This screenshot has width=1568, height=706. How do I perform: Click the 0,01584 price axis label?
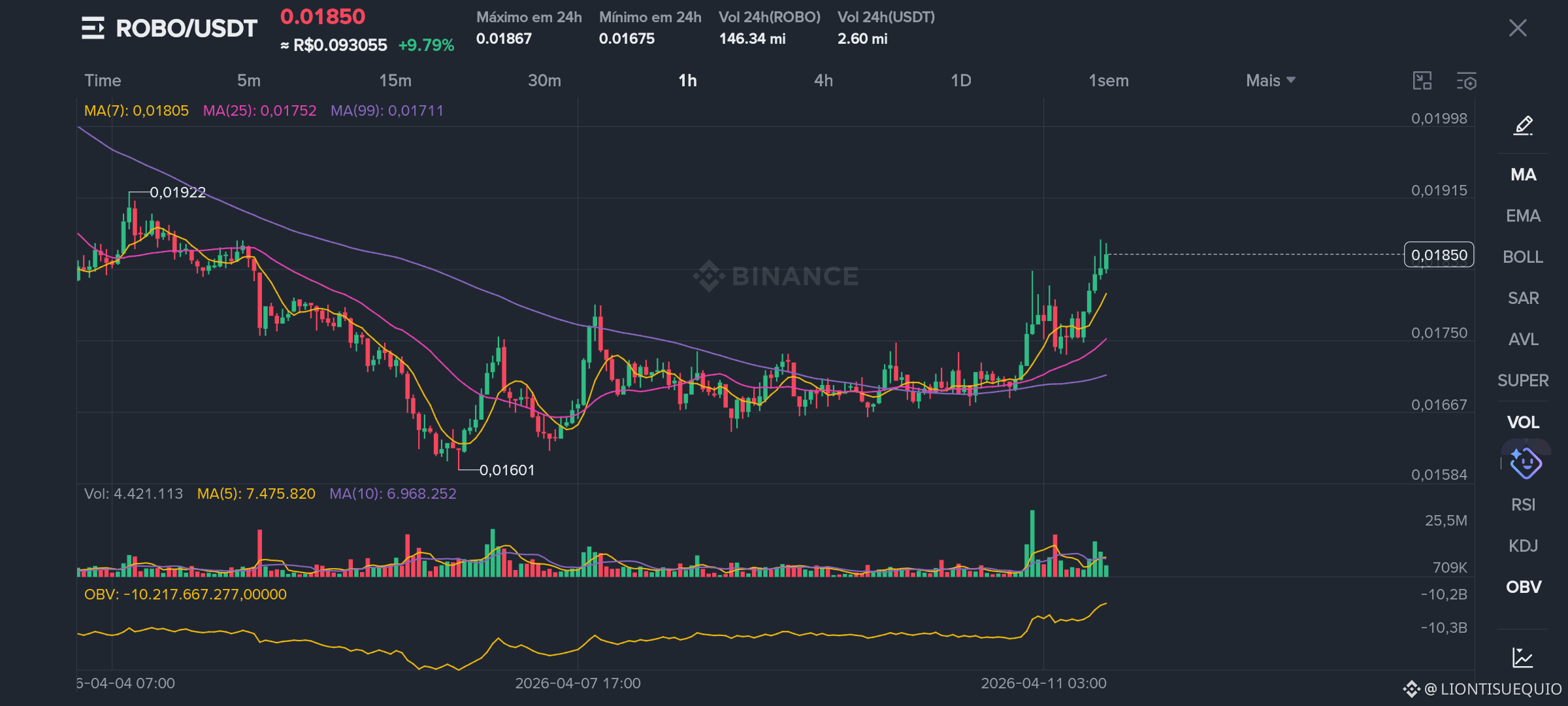click(x=1439, y=475)
